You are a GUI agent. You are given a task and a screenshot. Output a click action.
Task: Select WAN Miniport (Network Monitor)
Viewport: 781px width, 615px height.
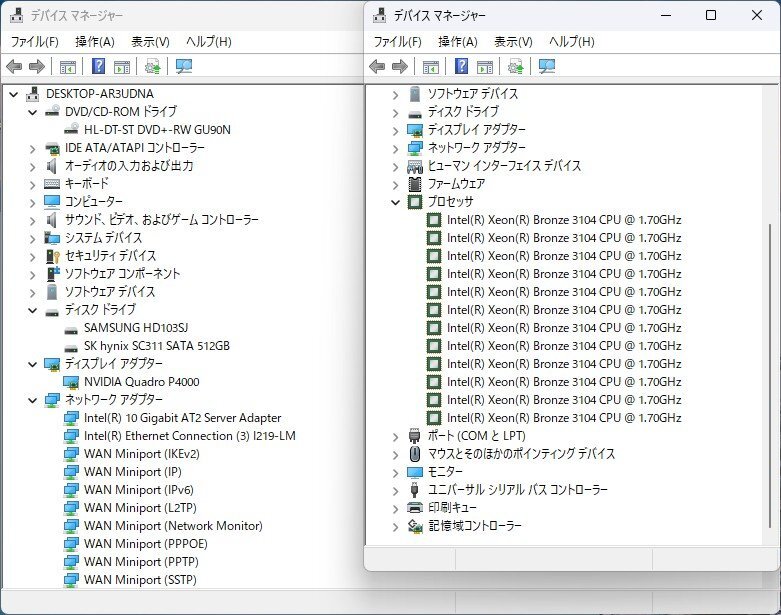173,526
